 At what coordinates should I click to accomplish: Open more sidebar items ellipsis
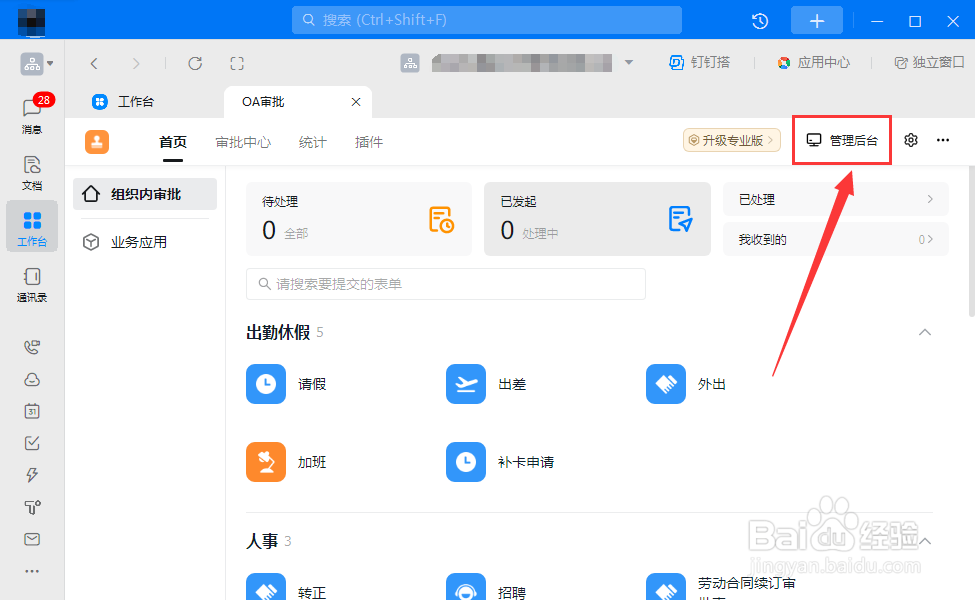click(x=32, y=571)
